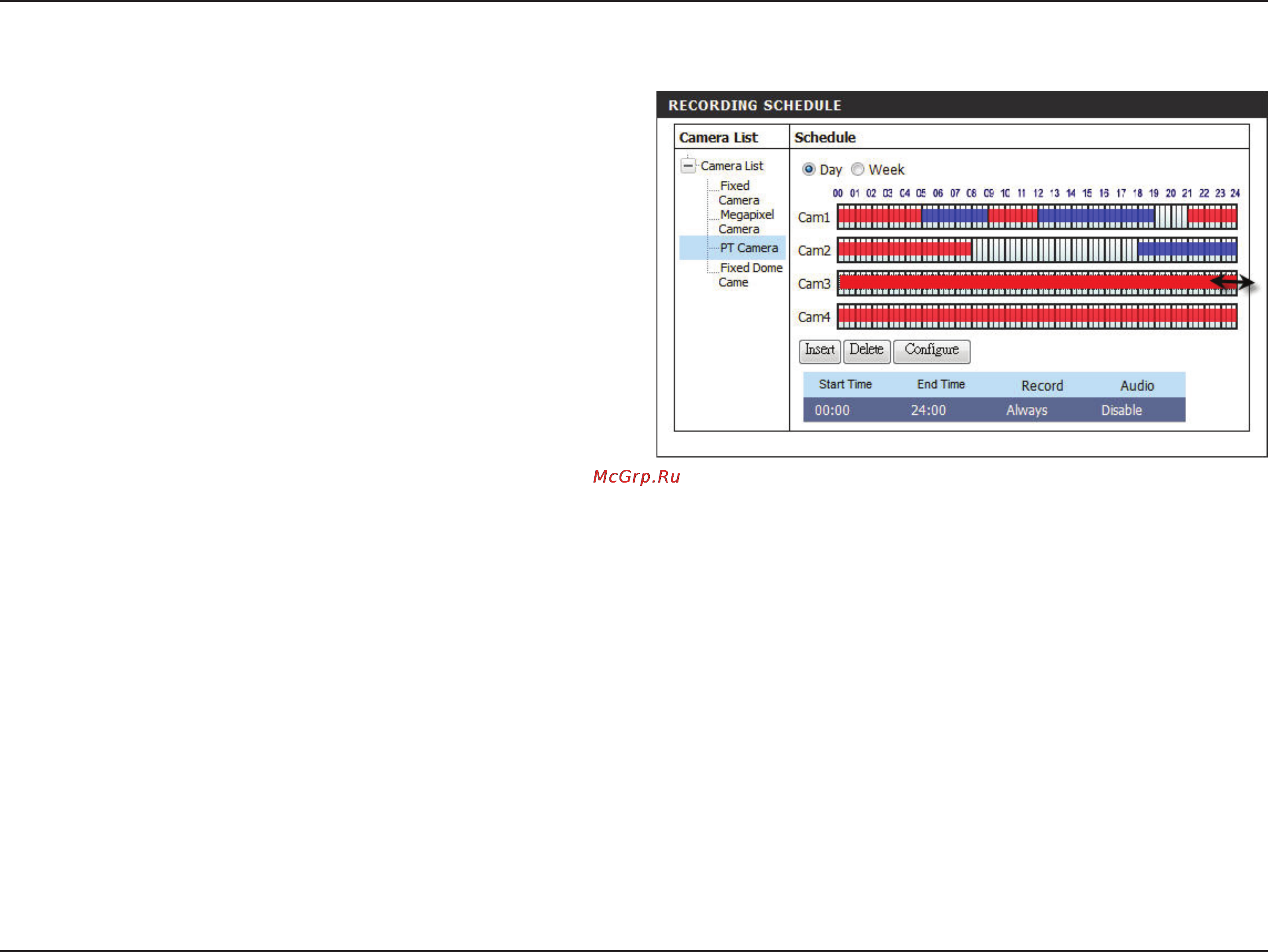Click the Insert button
Viewport: 1268px width, 952px height.
click(820, 351)
